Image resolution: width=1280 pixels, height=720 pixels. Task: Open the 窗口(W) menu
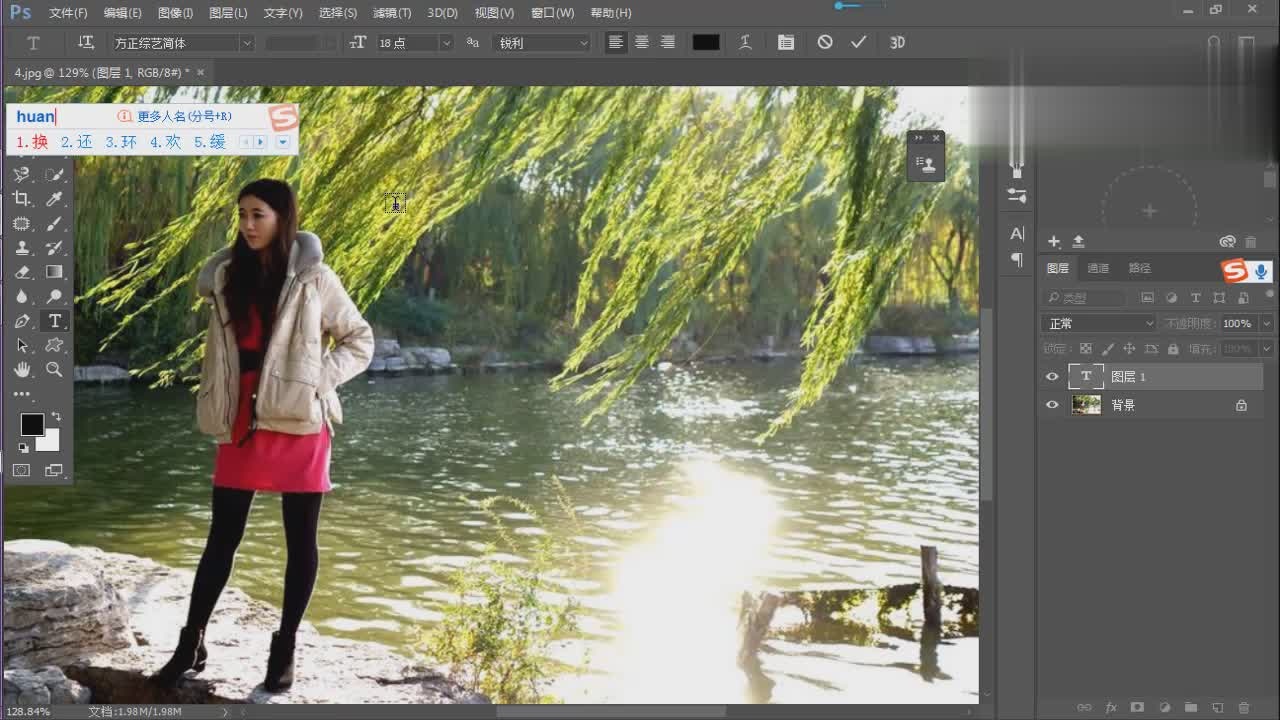[552, 13]
